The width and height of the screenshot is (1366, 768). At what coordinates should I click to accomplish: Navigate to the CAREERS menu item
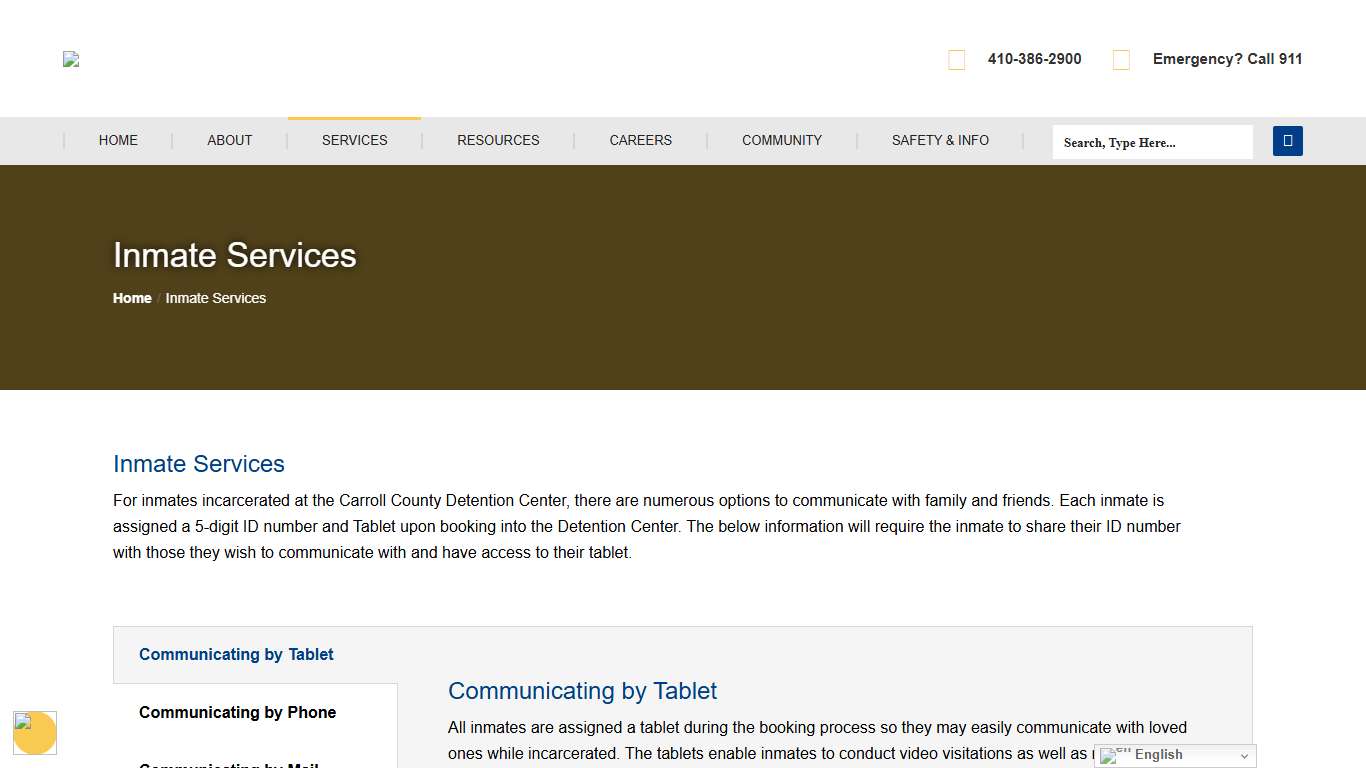640,140
